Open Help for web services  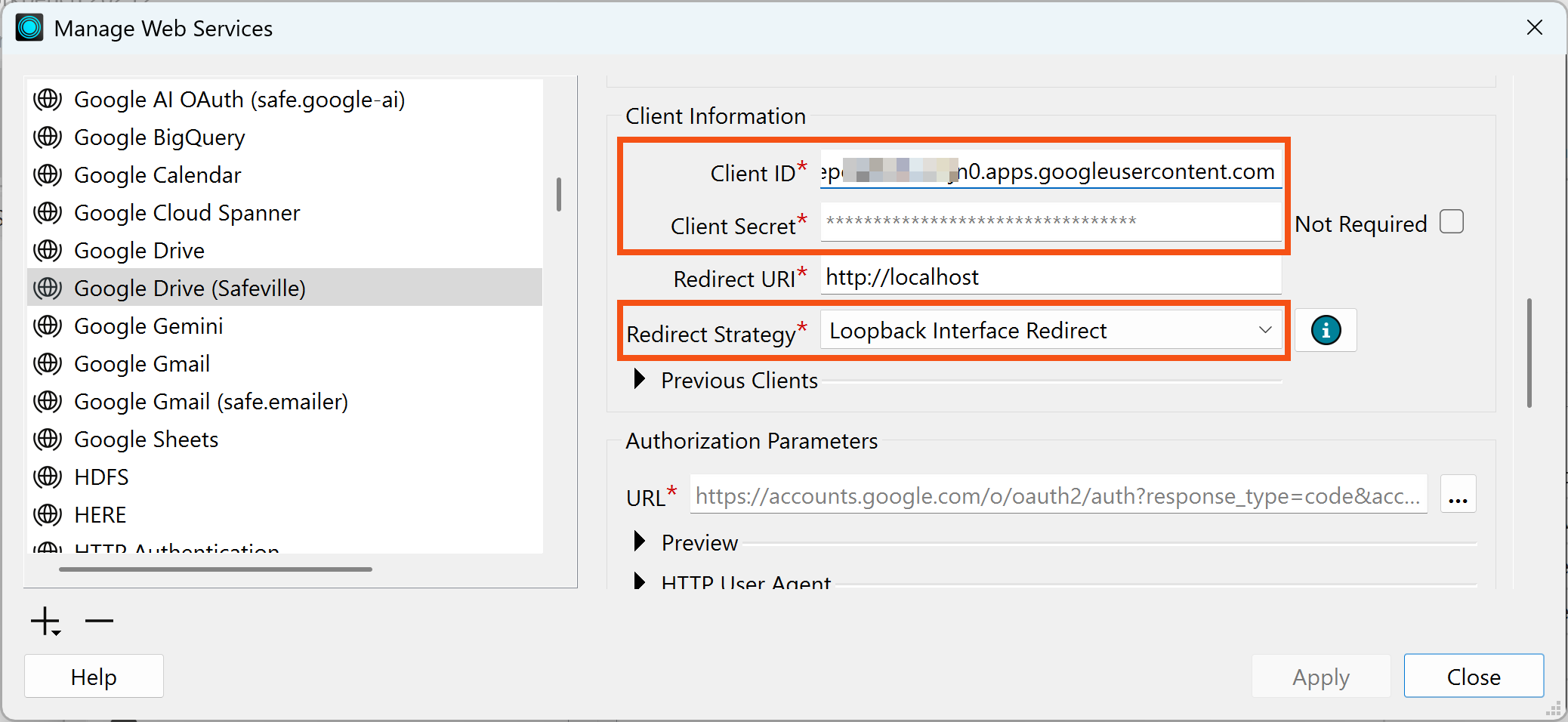93,676
